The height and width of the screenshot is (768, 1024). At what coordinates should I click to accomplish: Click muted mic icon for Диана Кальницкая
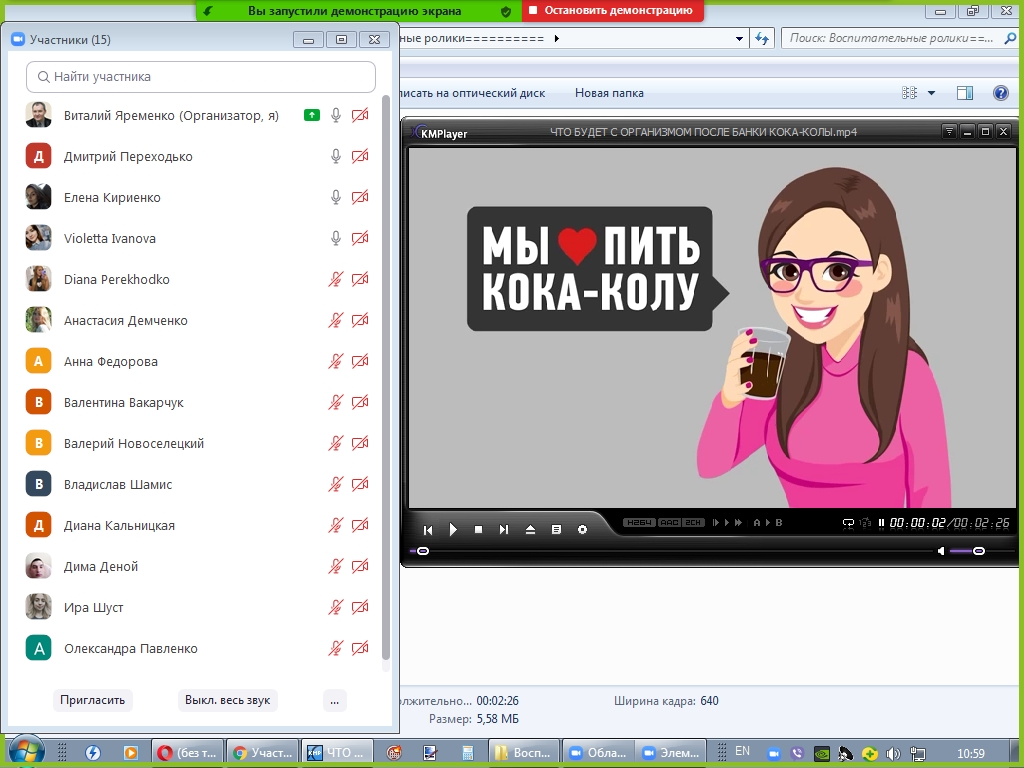tap(336, 525)
